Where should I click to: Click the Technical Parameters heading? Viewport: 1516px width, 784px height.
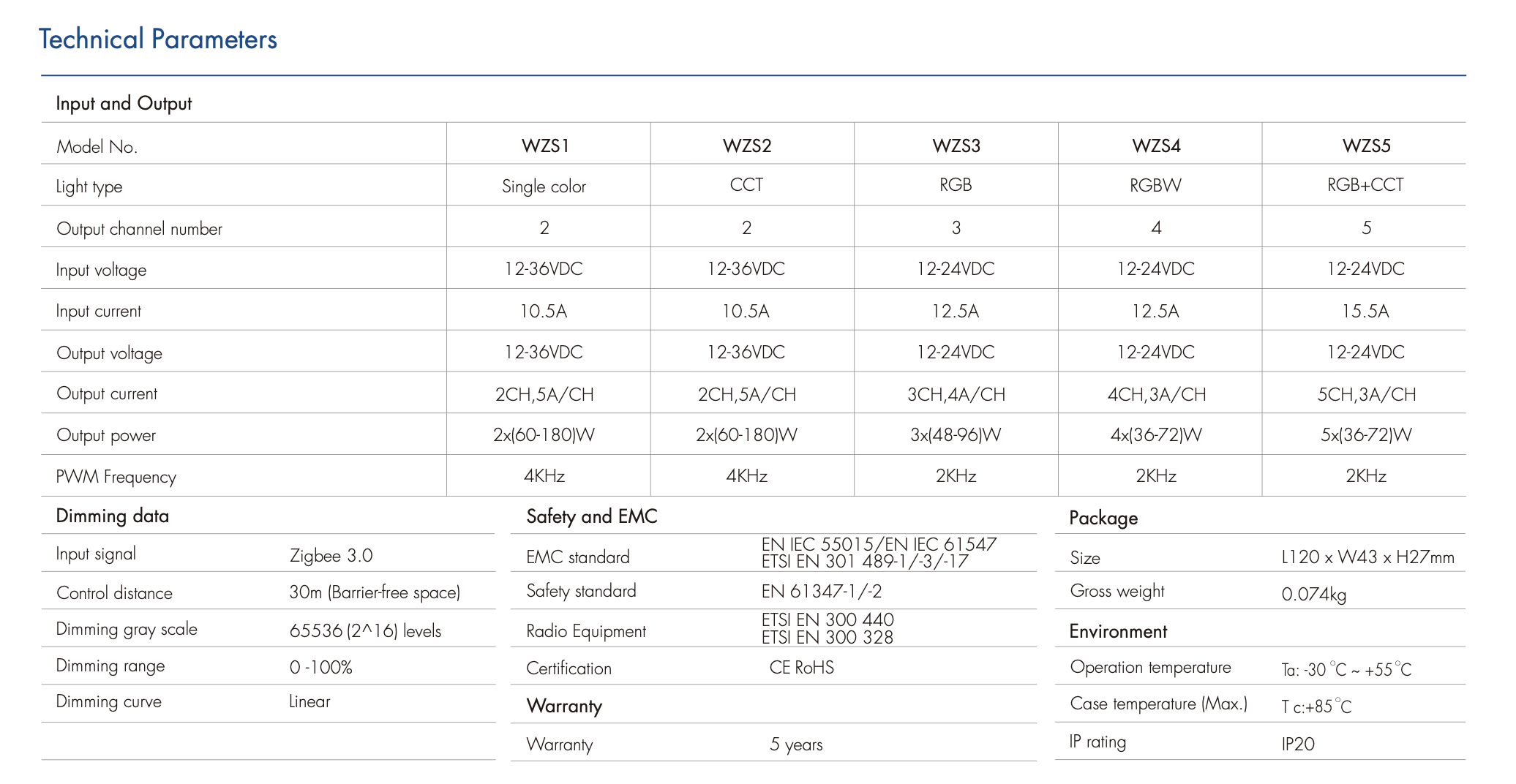coord(157,39)
